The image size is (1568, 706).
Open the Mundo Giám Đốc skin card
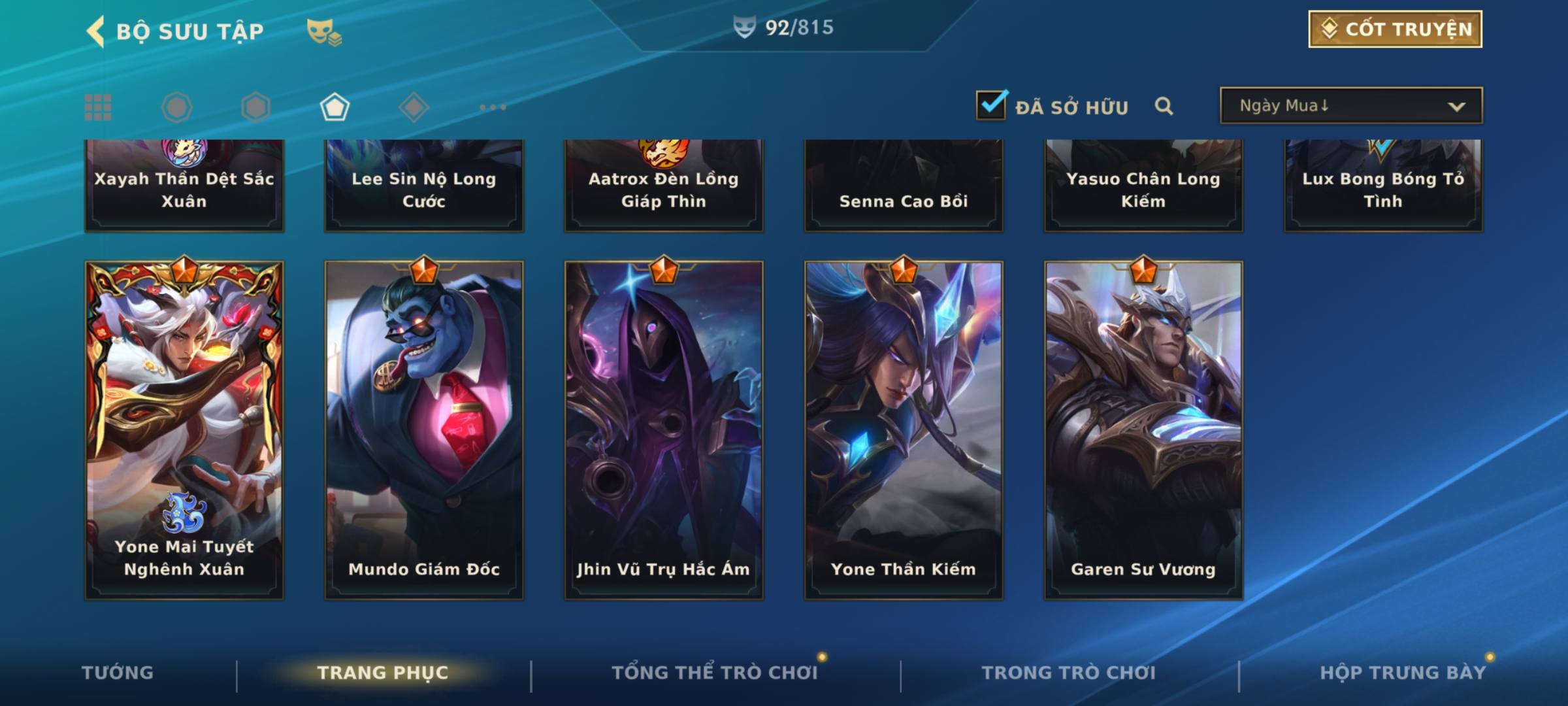click(x=424, y=430)
